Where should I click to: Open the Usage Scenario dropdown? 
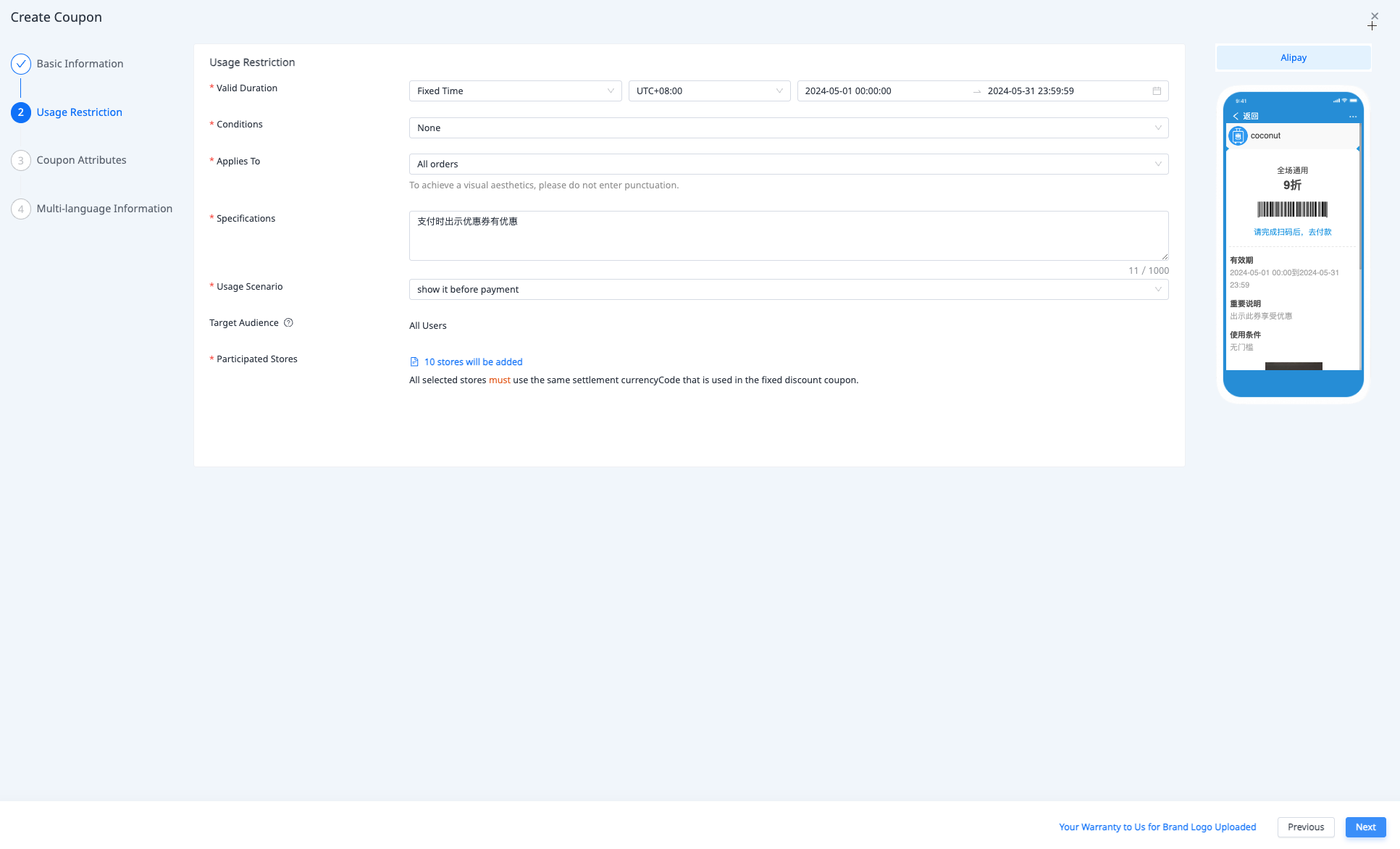788,290
